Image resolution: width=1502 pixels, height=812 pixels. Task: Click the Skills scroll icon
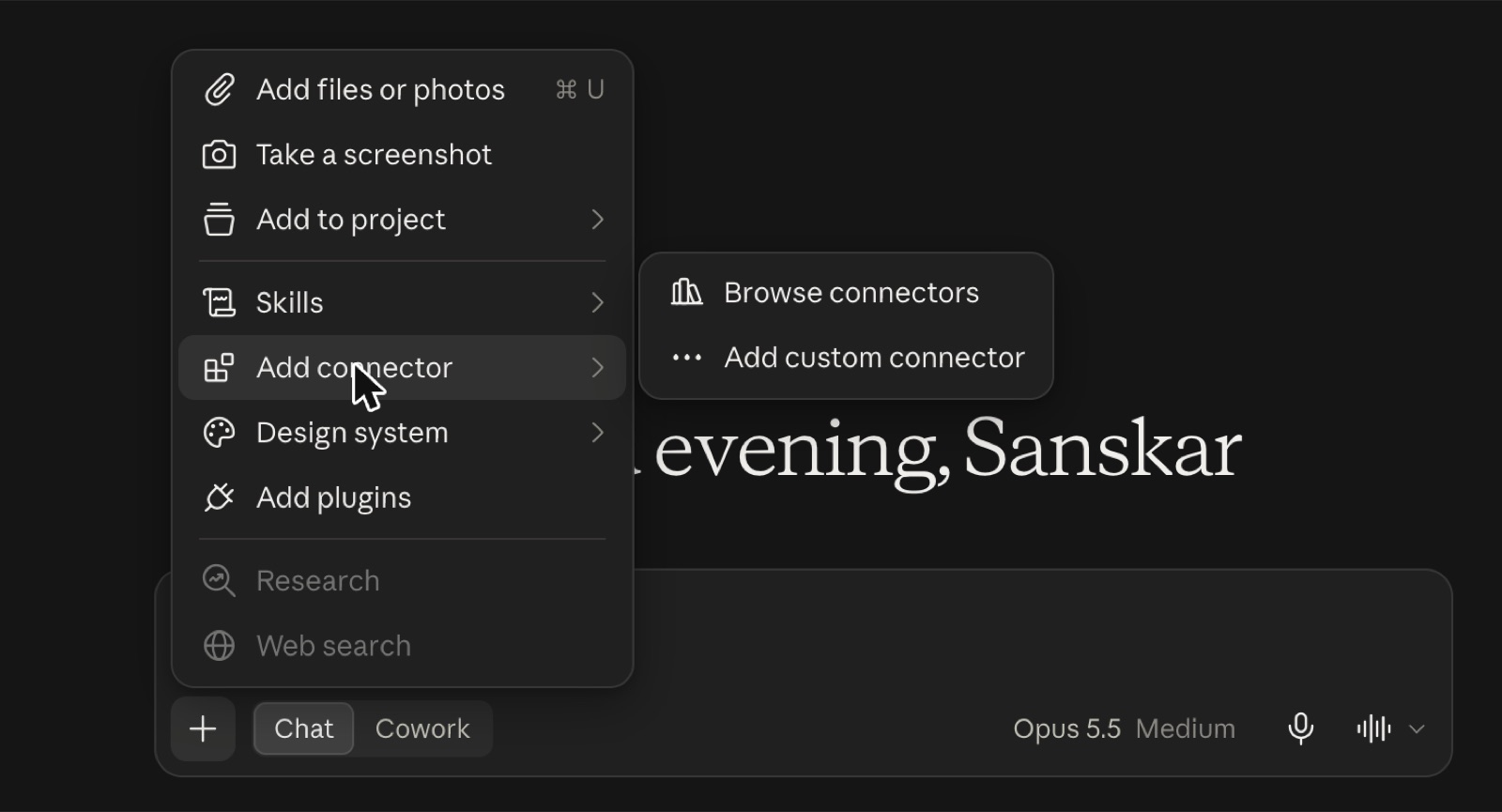point(219,303)
